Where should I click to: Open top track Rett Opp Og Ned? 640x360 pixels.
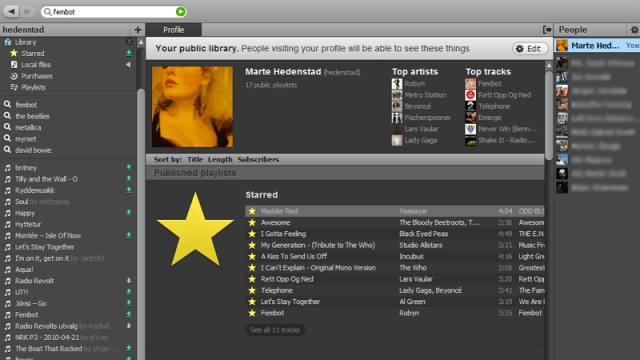click(x=504, y=95)
